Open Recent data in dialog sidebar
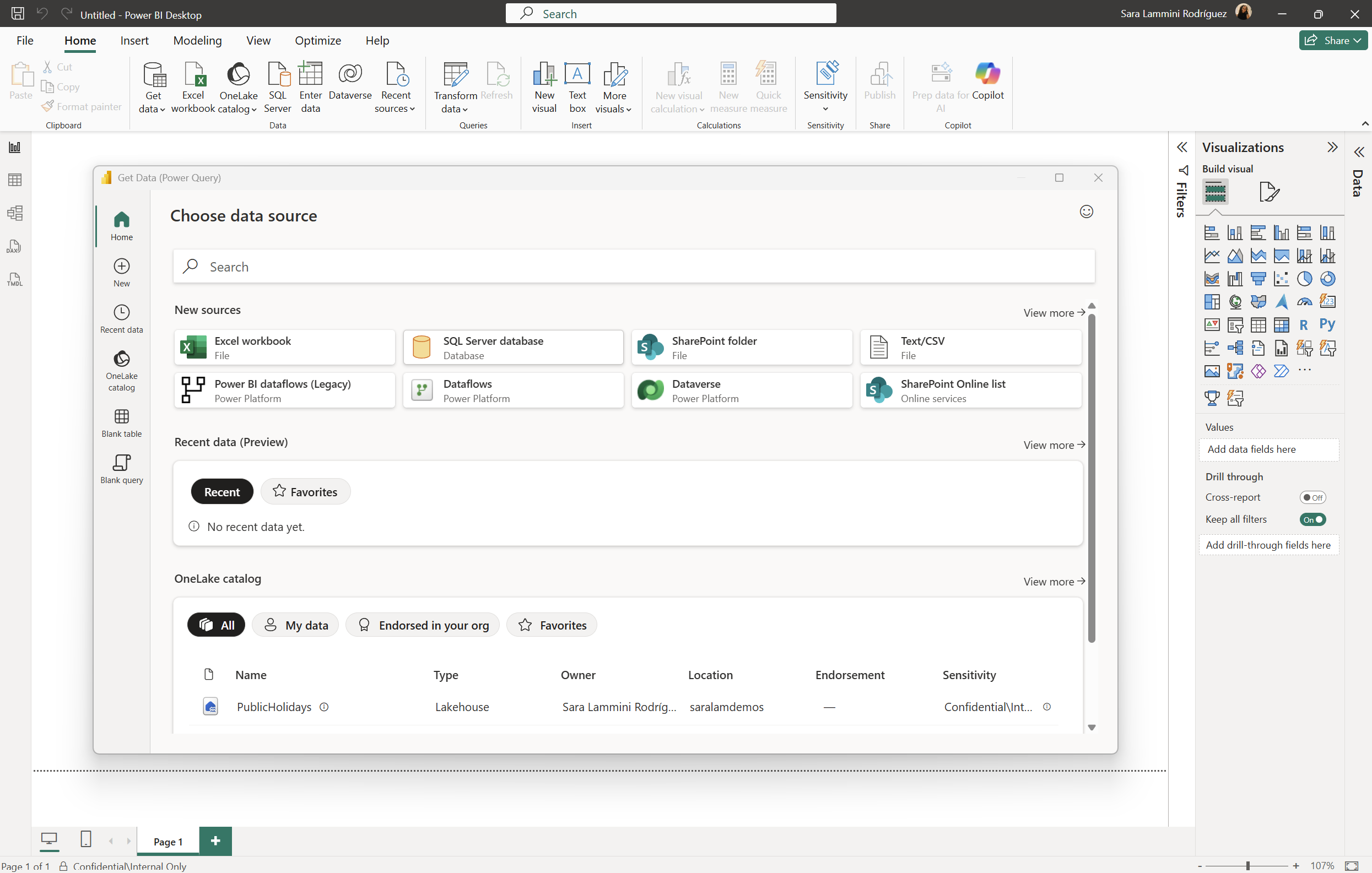1372x873 pixels. click(x=121, y=319)
